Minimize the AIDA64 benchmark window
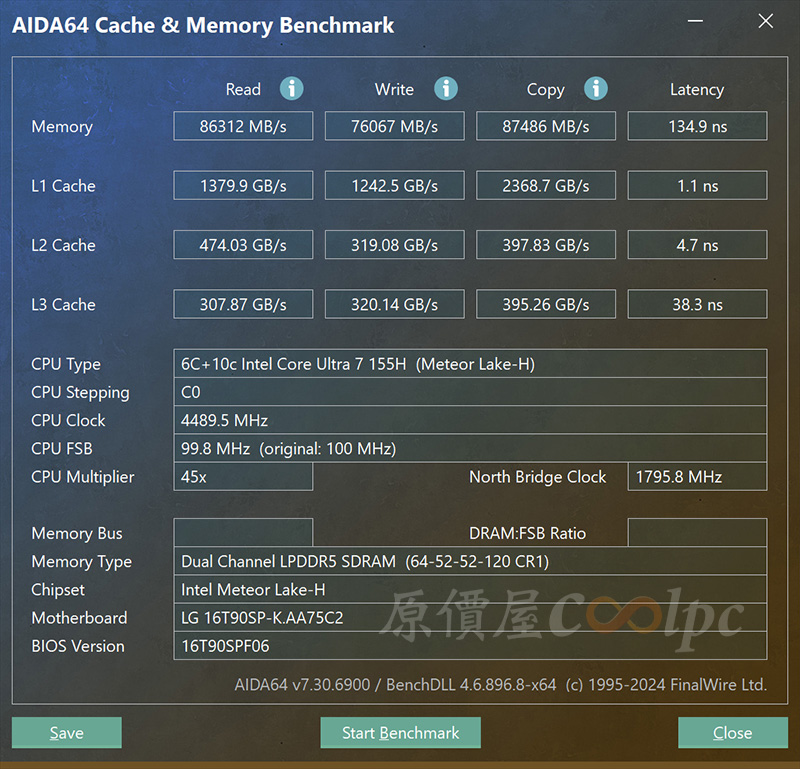The image size is (800, 769). 695,21
